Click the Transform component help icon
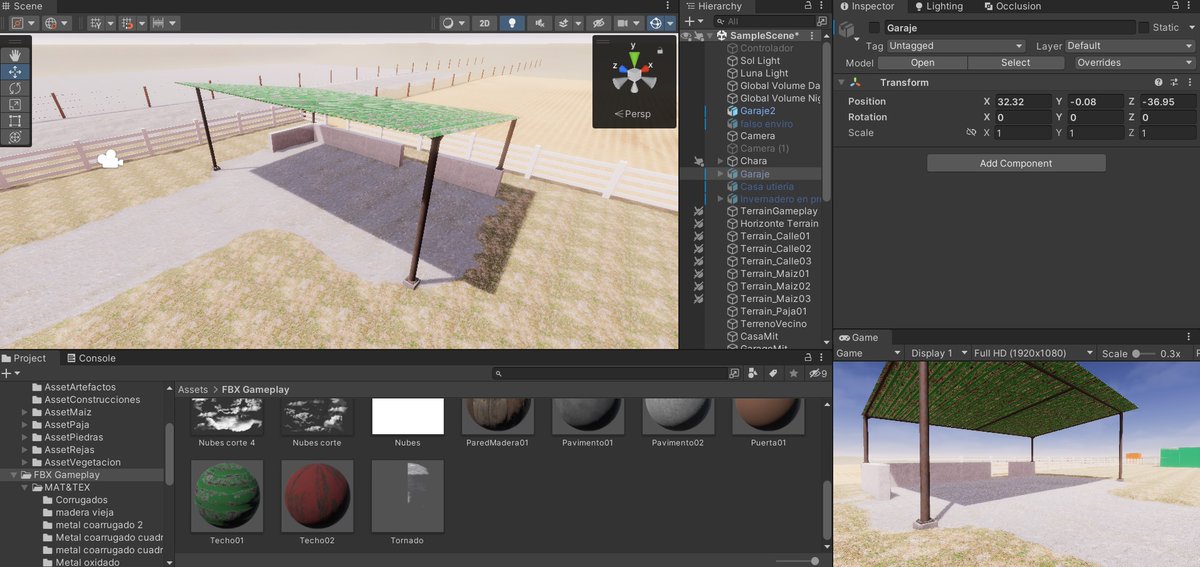Viewport: 1200px width, 567px height. point(1159,83)
